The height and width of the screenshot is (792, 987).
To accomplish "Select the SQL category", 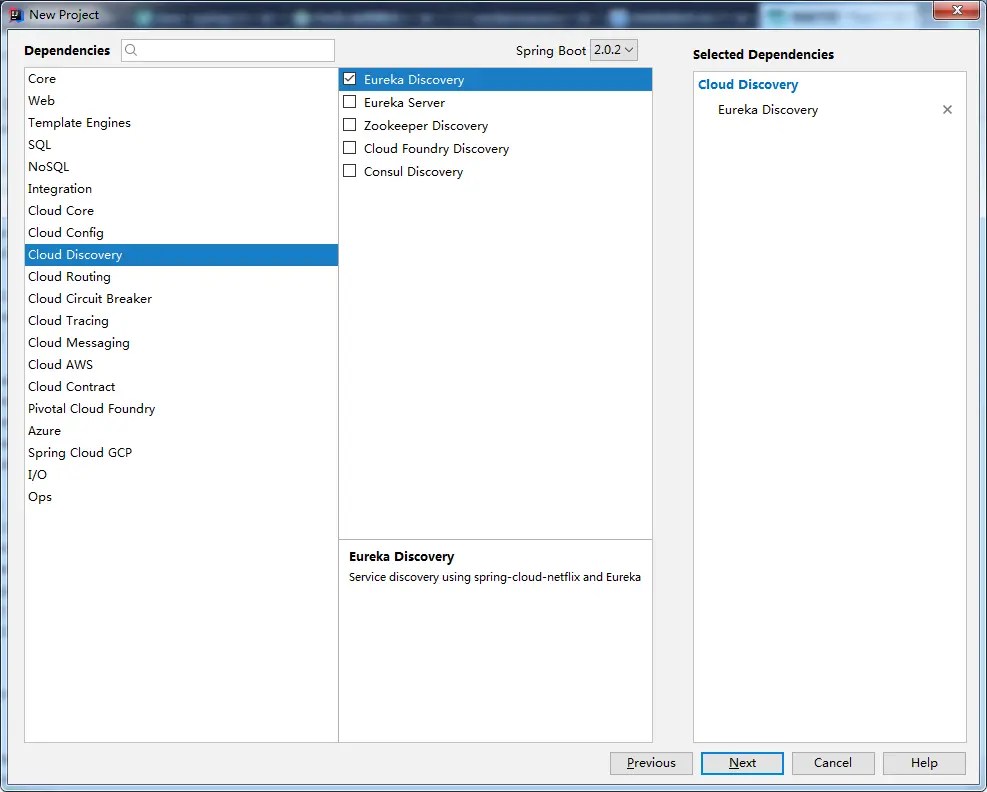I will click(x=38, y=144).
